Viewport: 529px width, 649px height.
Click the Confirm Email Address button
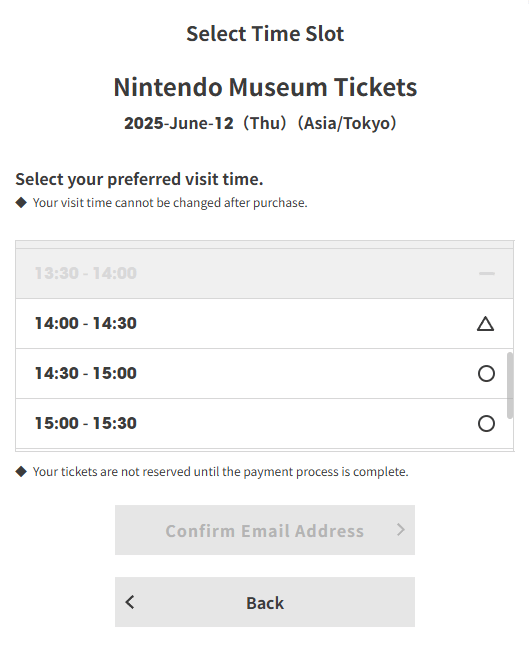265,530
